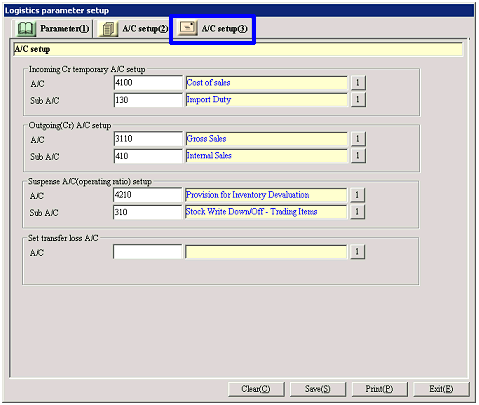Focus the Outgoing Sub A/C field showing 410
The image size is (479, 405).
point(148,156)
